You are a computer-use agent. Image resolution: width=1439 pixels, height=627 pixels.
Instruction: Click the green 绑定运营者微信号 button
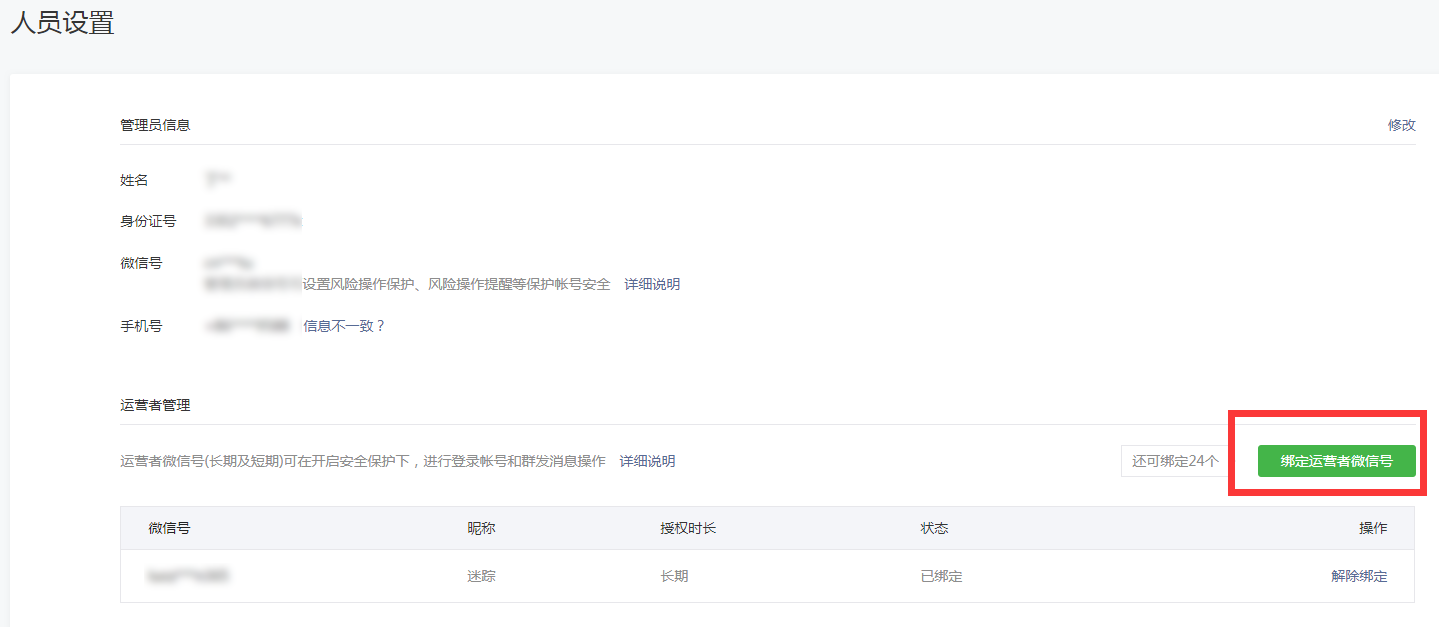pos(1336,461)
